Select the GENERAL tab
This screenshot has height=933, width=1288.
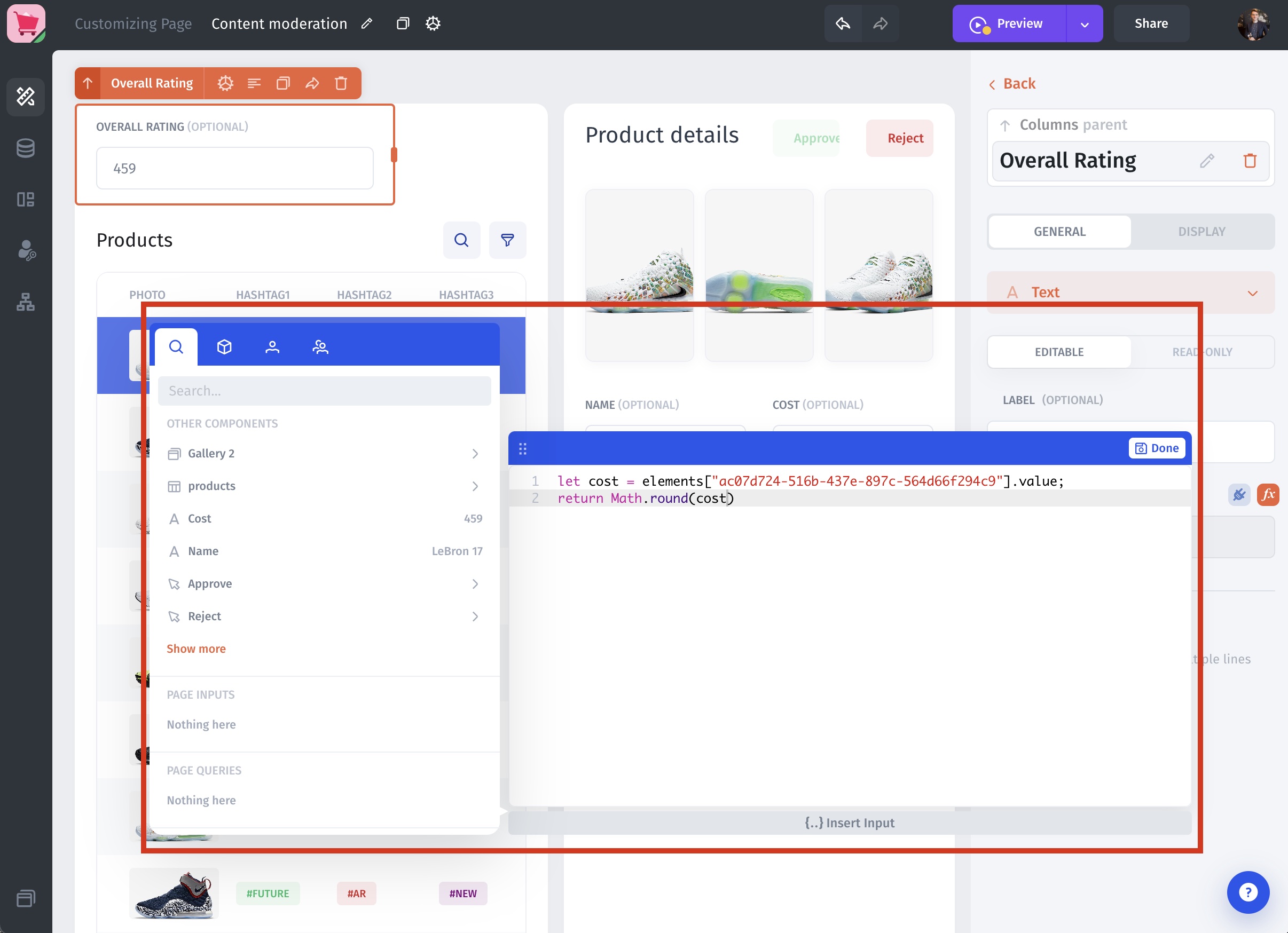1059,232
